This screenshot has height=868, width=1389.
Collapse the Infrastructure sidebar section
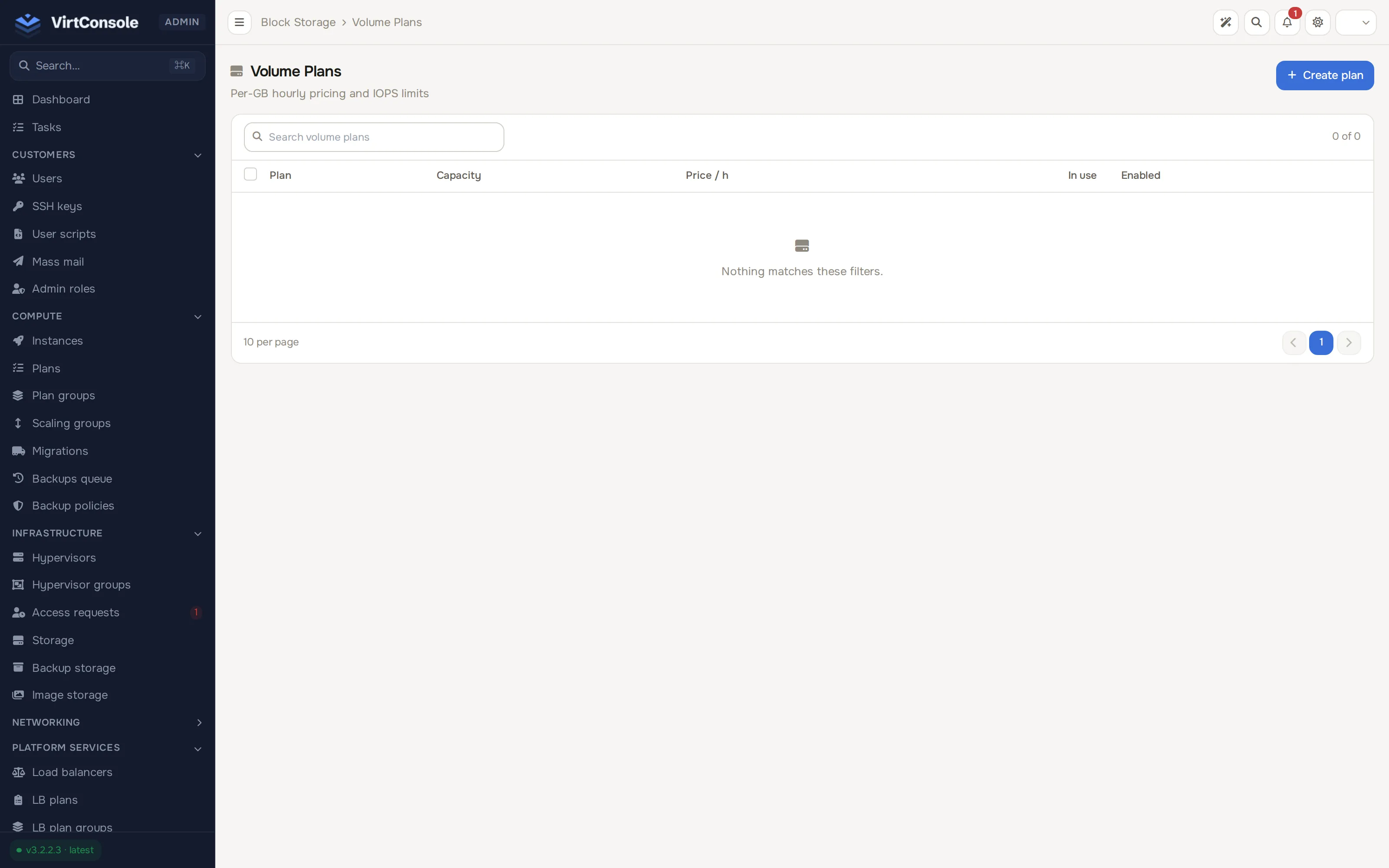[107, 533]
